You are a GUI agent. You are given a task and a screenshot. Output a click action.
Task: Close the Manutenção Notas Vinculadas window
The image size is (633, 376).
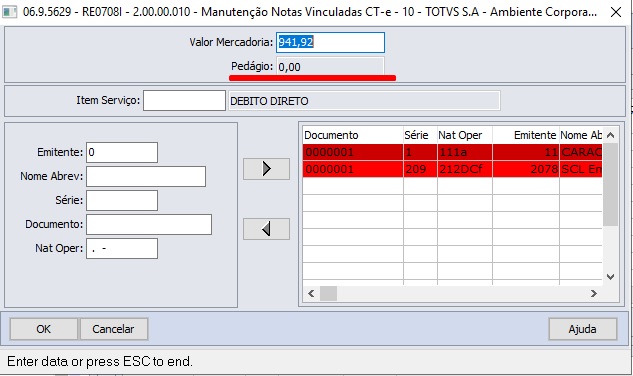tap(616, 12)
